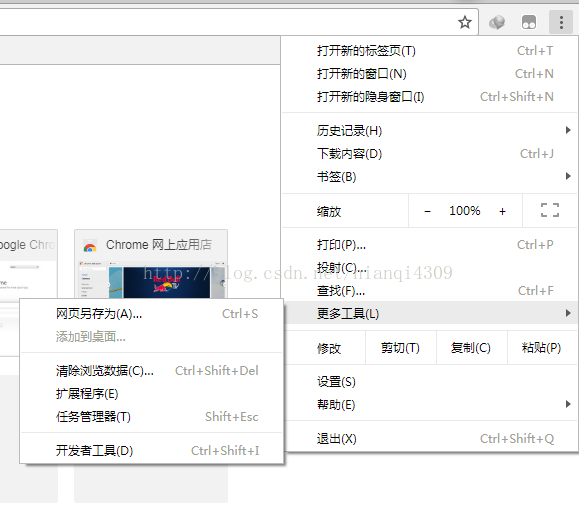The height and width of the screenshot is (525, 579).
Task: Expand the 书签(B) bookmarks submenu
Action: [x=430, y=176]
